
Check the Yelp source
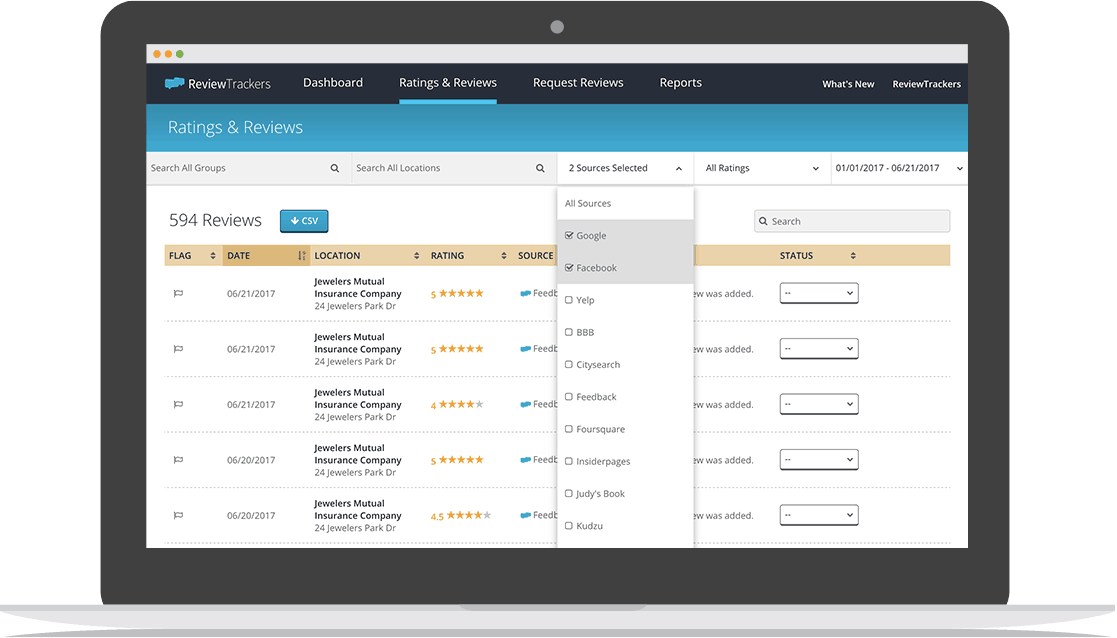(569, 300)
